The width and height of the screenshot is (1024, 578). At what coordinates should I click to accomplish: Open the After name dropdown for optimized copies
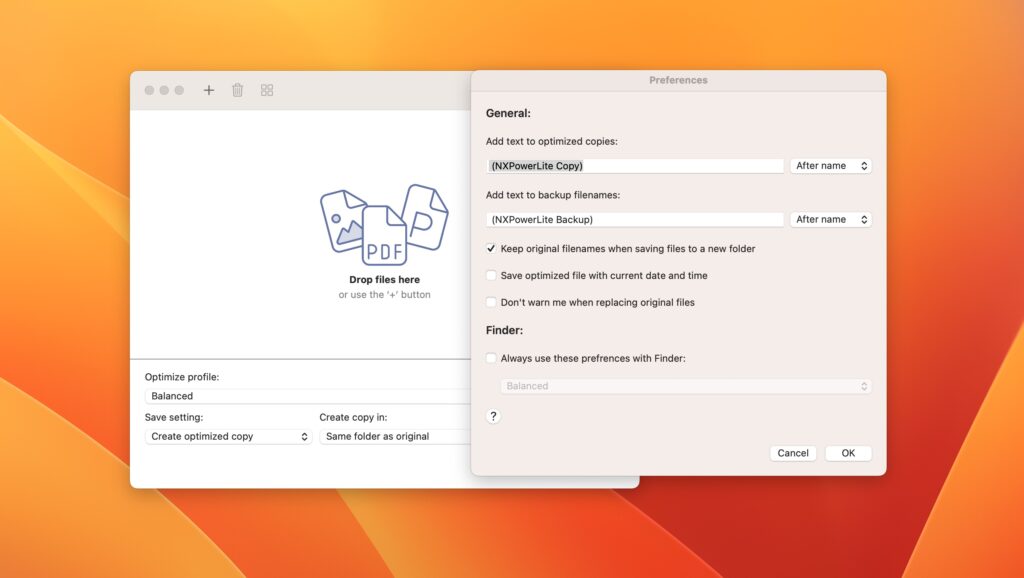coord(831,165)
